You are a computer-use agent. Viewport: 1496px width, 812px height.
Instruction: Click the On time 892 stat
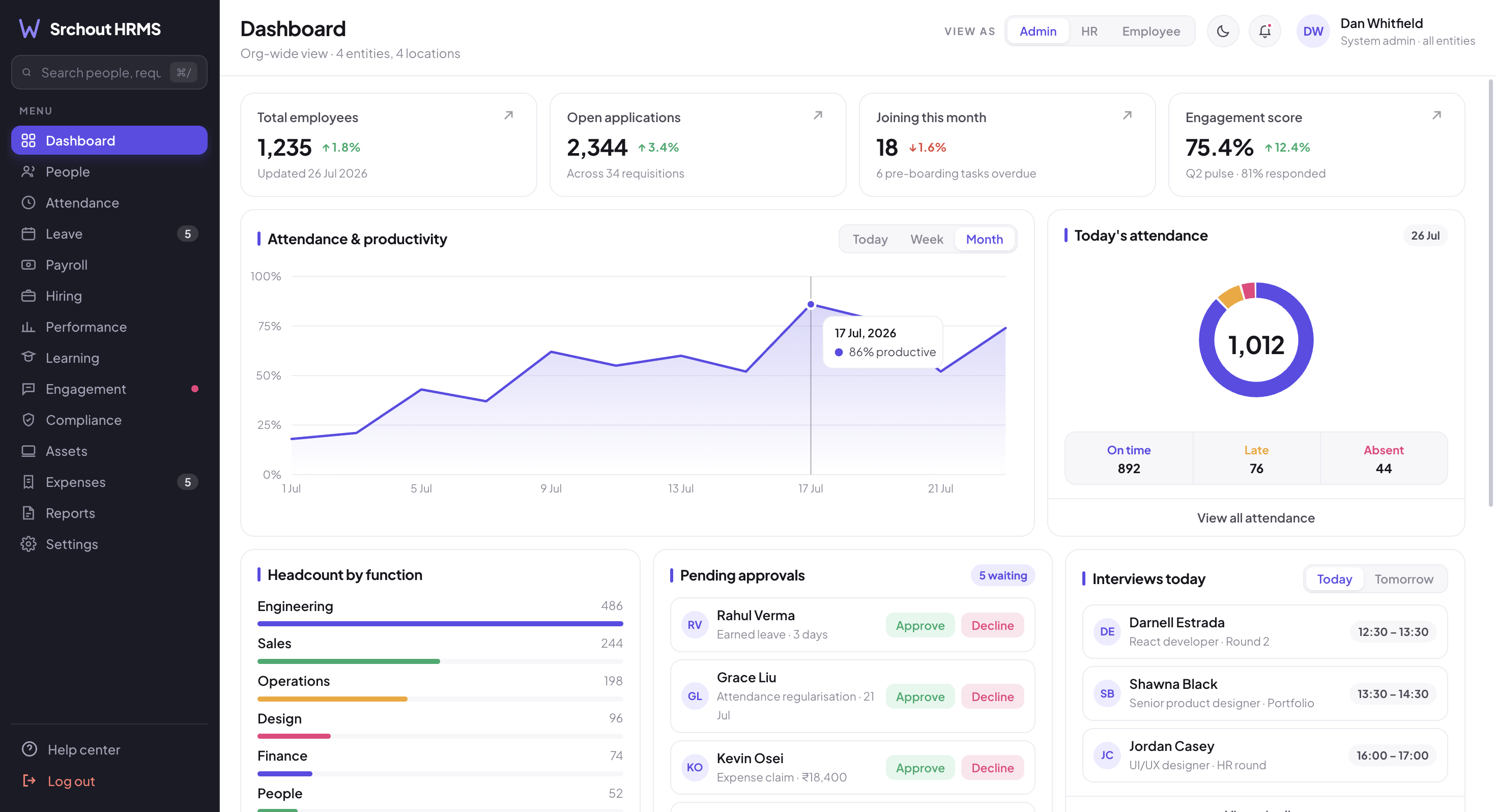1129,459
